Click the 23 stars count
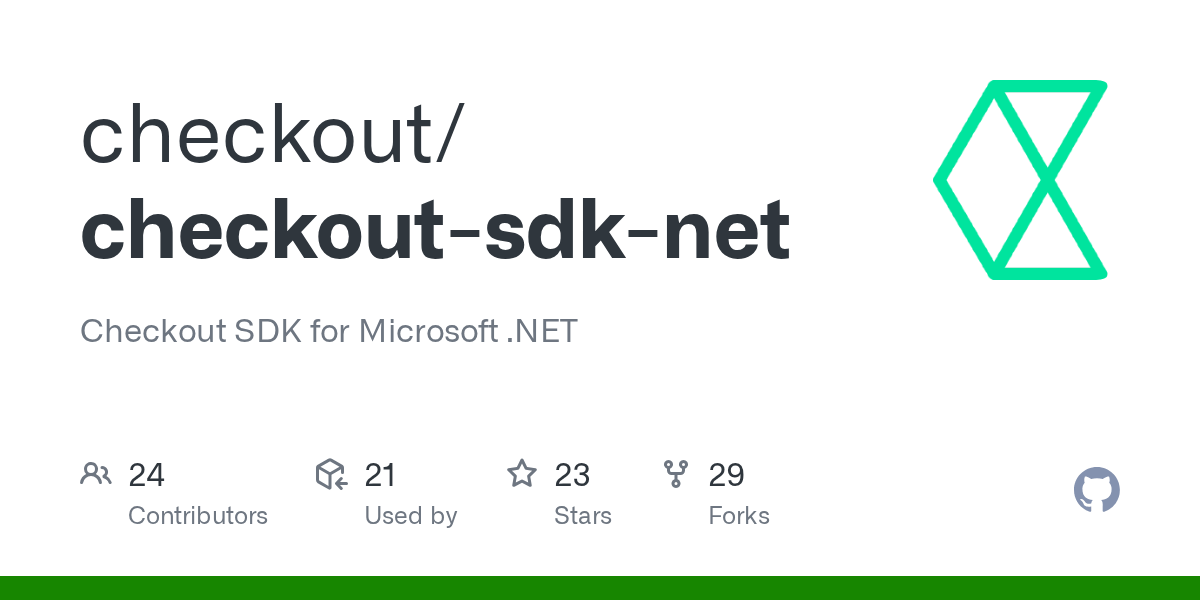This screenshot has height=600, width=1200. coord(572,475)
